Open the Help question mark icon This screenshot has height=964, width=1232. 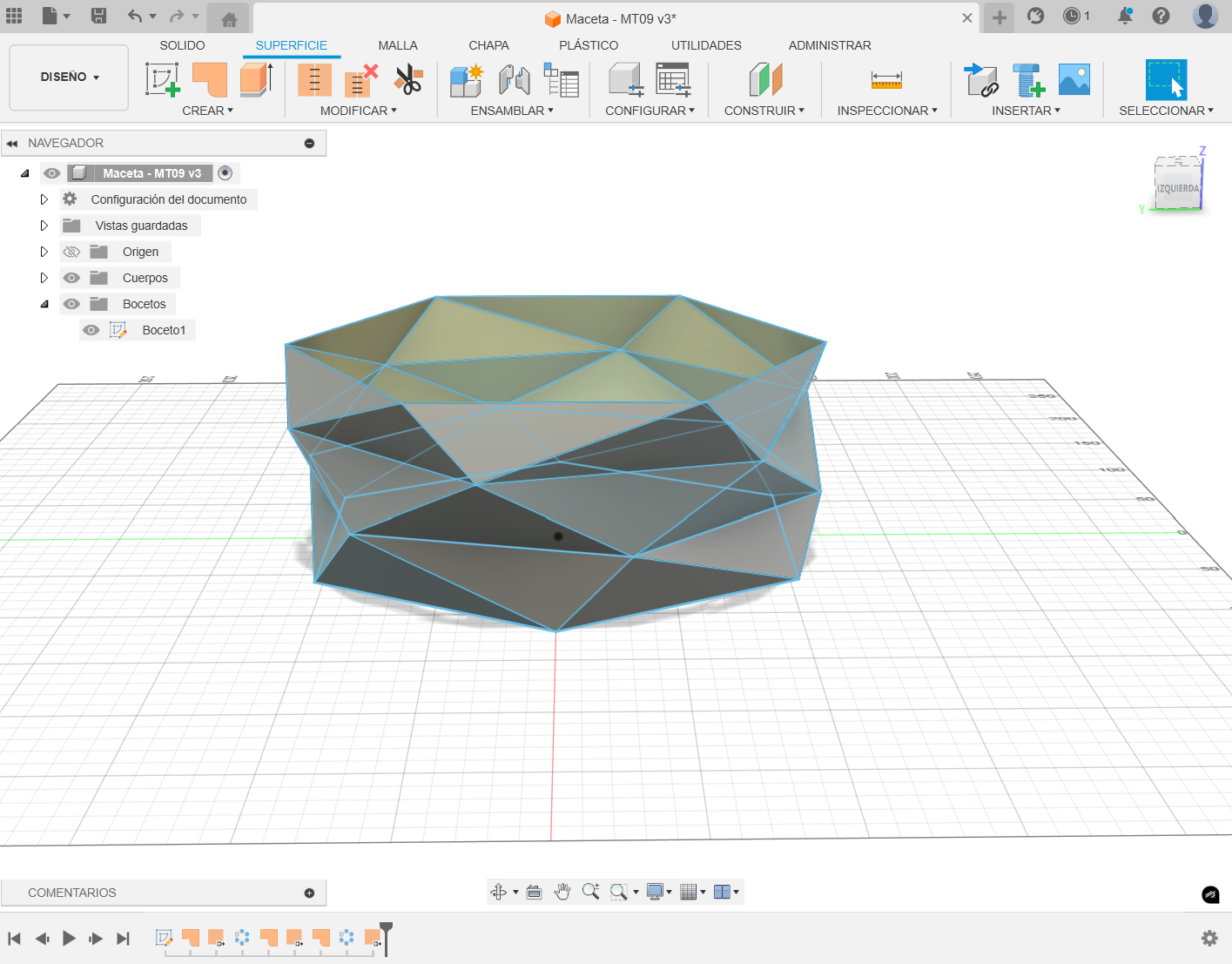tap(1161, 16)
